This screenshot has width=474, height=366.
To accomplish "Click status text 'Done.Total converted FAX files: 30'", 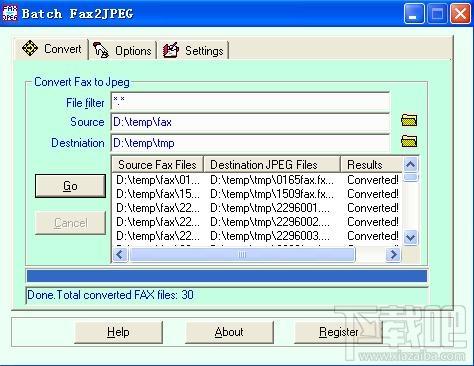I will tap(110, 295).
